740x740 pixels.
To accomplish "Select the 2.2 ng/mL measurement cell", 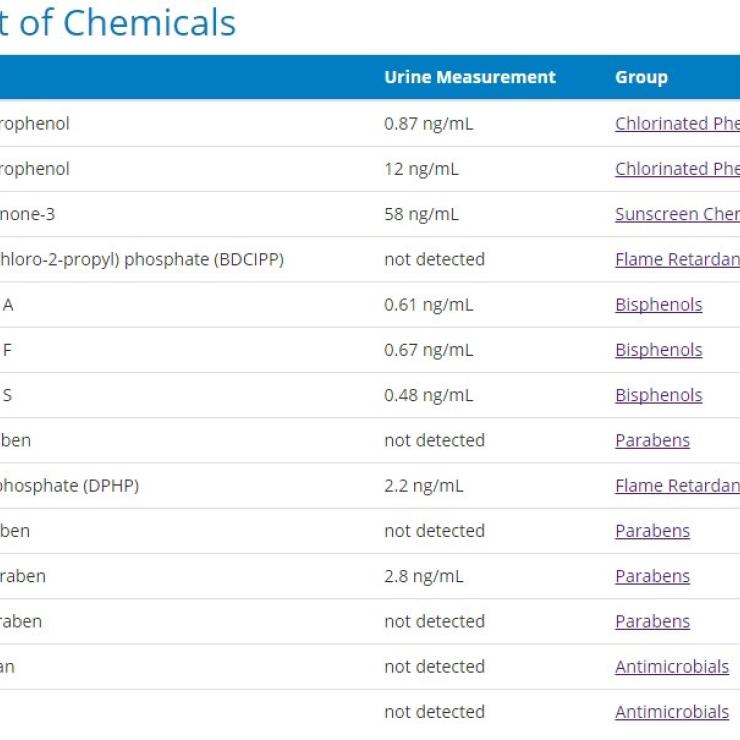I will [x=423, y=486].
